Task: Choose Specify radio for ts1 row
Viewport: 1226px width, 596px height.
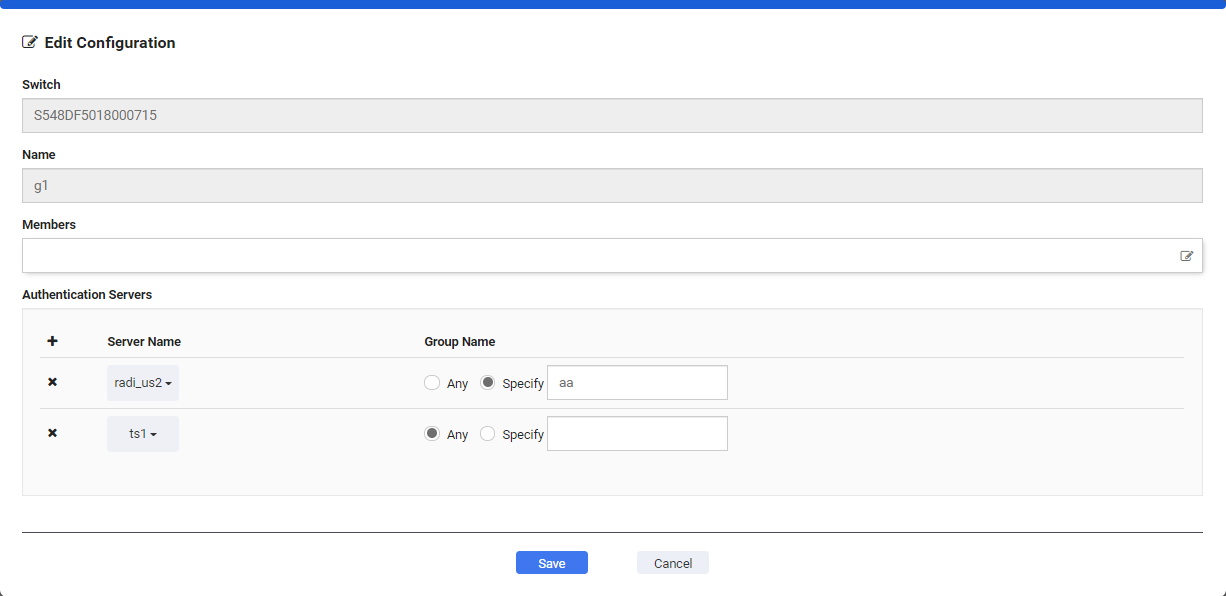Action: (488, 434)
